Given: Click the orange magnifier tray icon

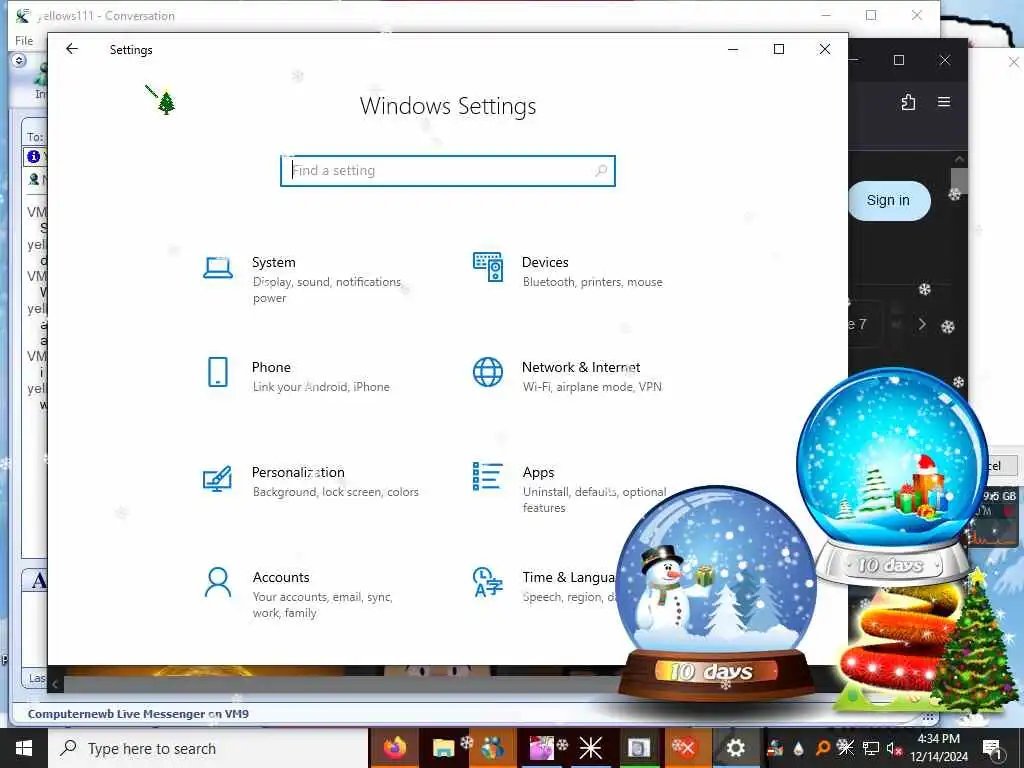Looking at the screenshot, I should click(x=823, y=748).
